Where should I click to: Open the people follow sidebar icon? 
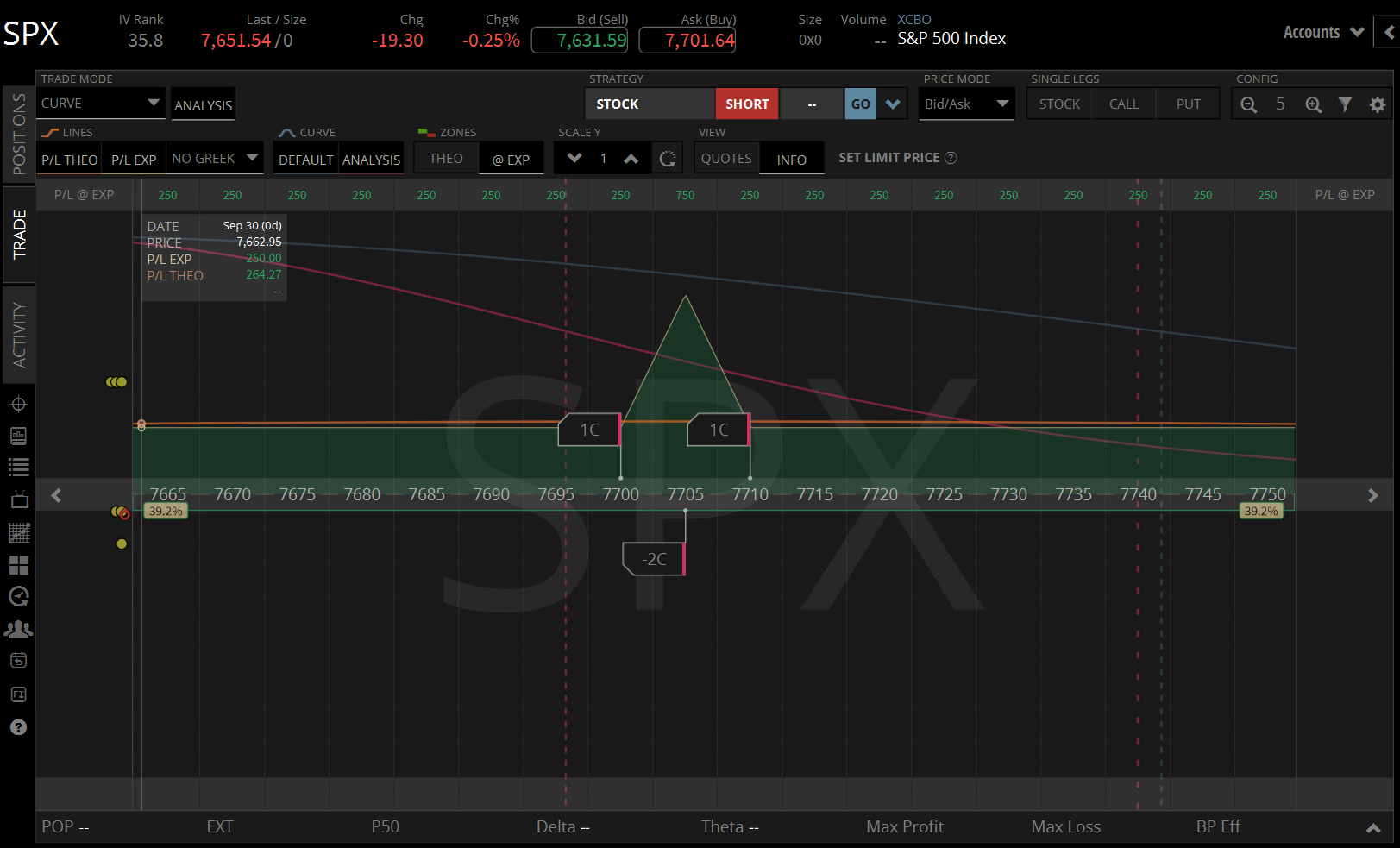18,629
